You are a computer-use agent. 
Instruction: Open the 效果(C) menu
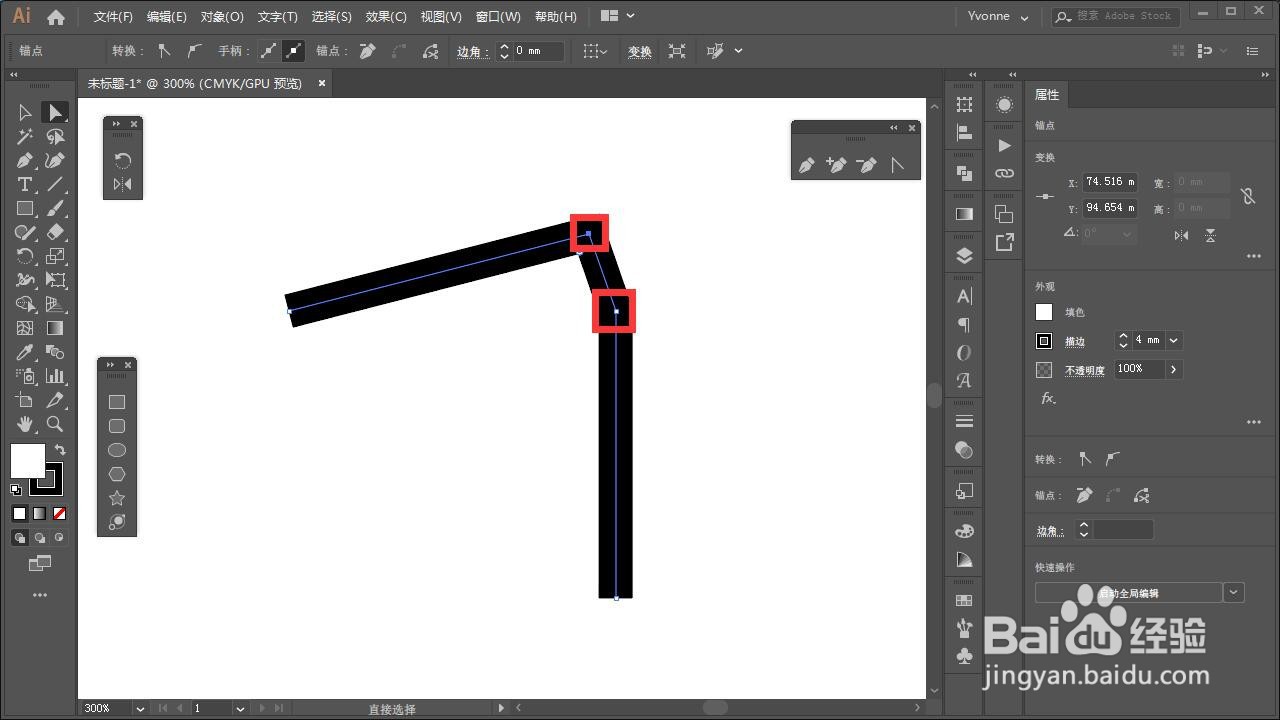[x=386, y=17]
